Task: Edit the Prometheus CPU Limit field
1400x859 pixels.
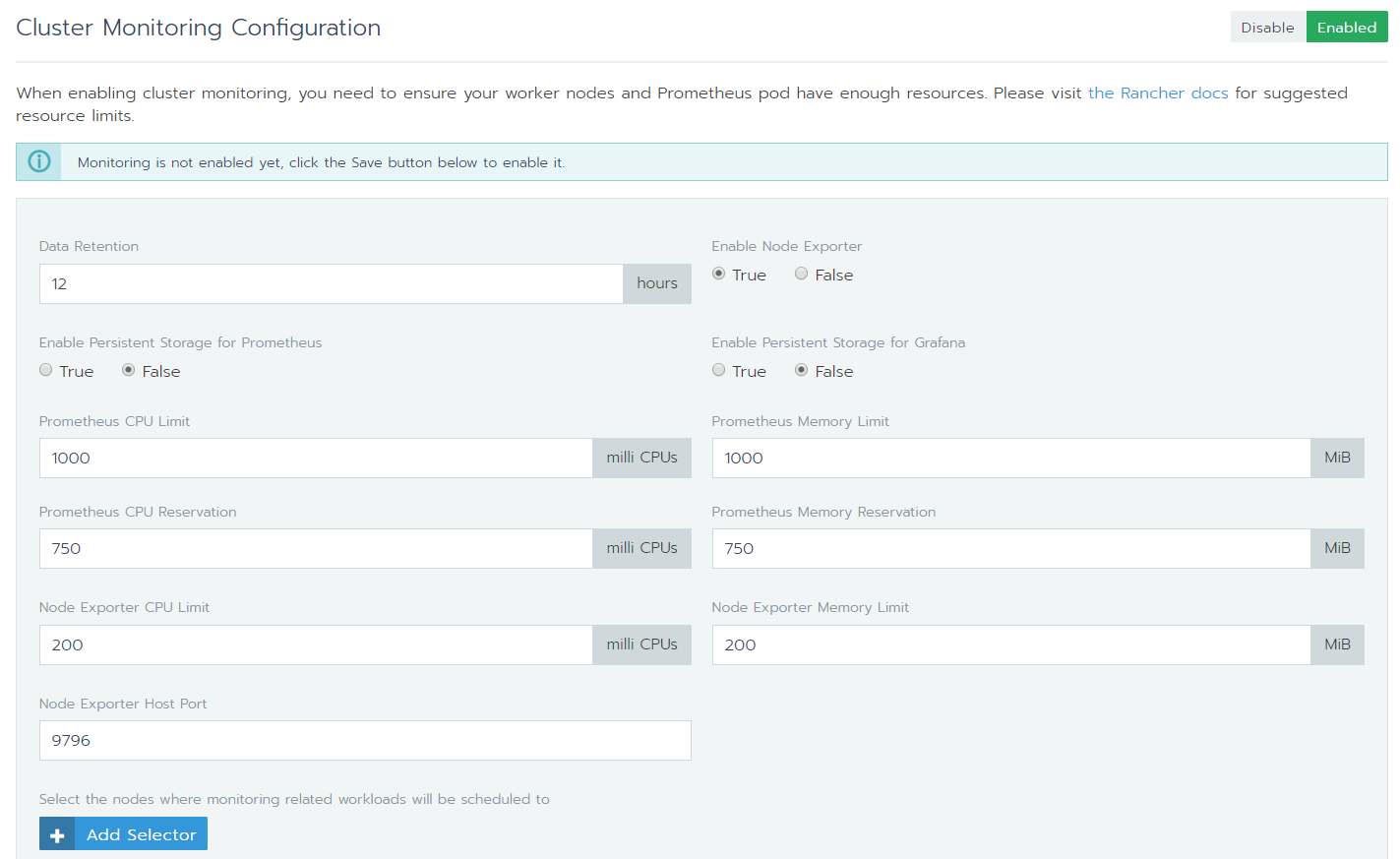Action: [316, 459]
